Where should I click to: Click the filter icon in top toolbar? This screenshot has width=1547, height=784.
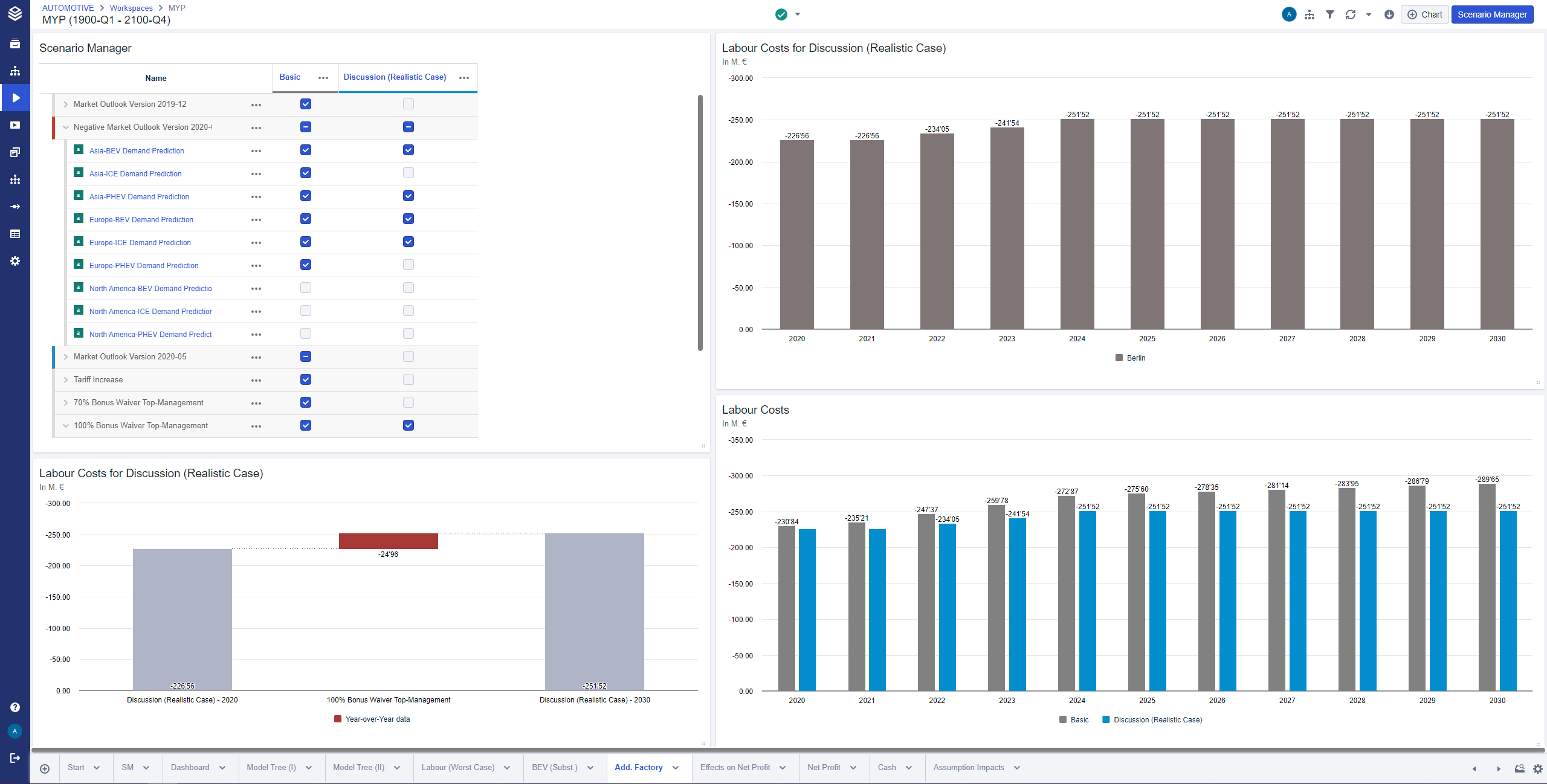coord(1329,14)
